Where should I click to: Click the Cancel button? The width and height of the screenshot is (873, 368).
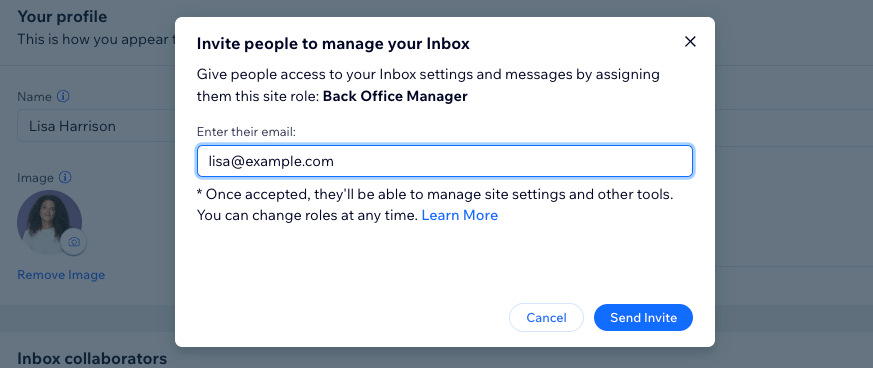pos(546,318)
